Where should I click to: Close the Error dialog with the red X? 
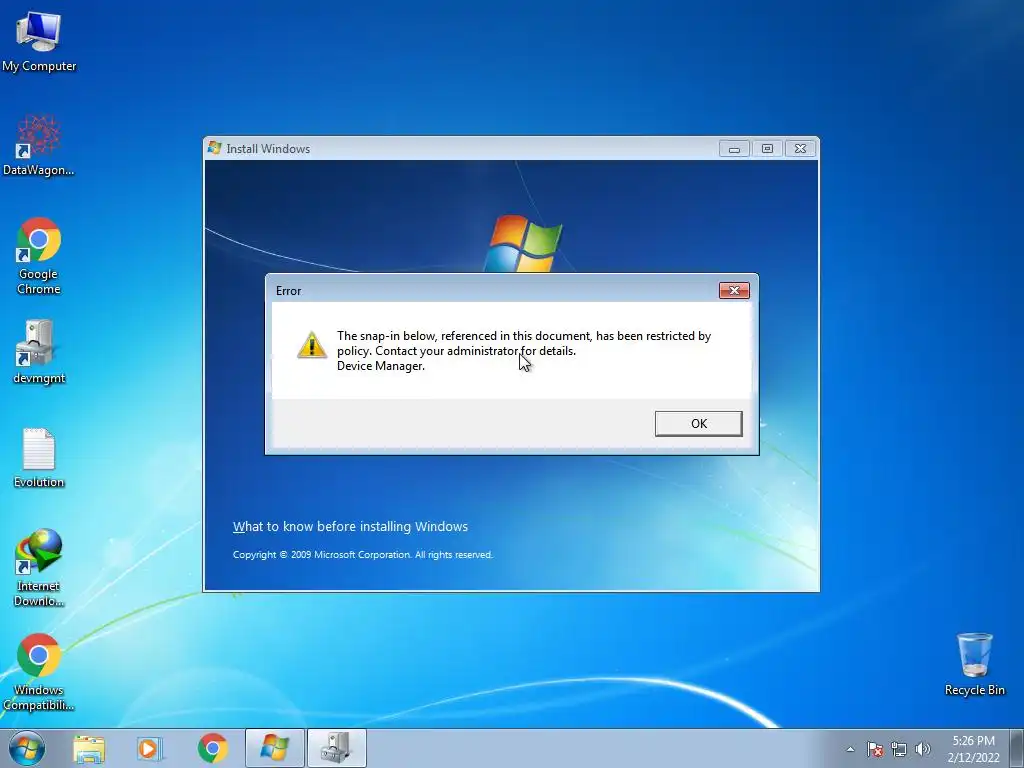coord(734,291)
